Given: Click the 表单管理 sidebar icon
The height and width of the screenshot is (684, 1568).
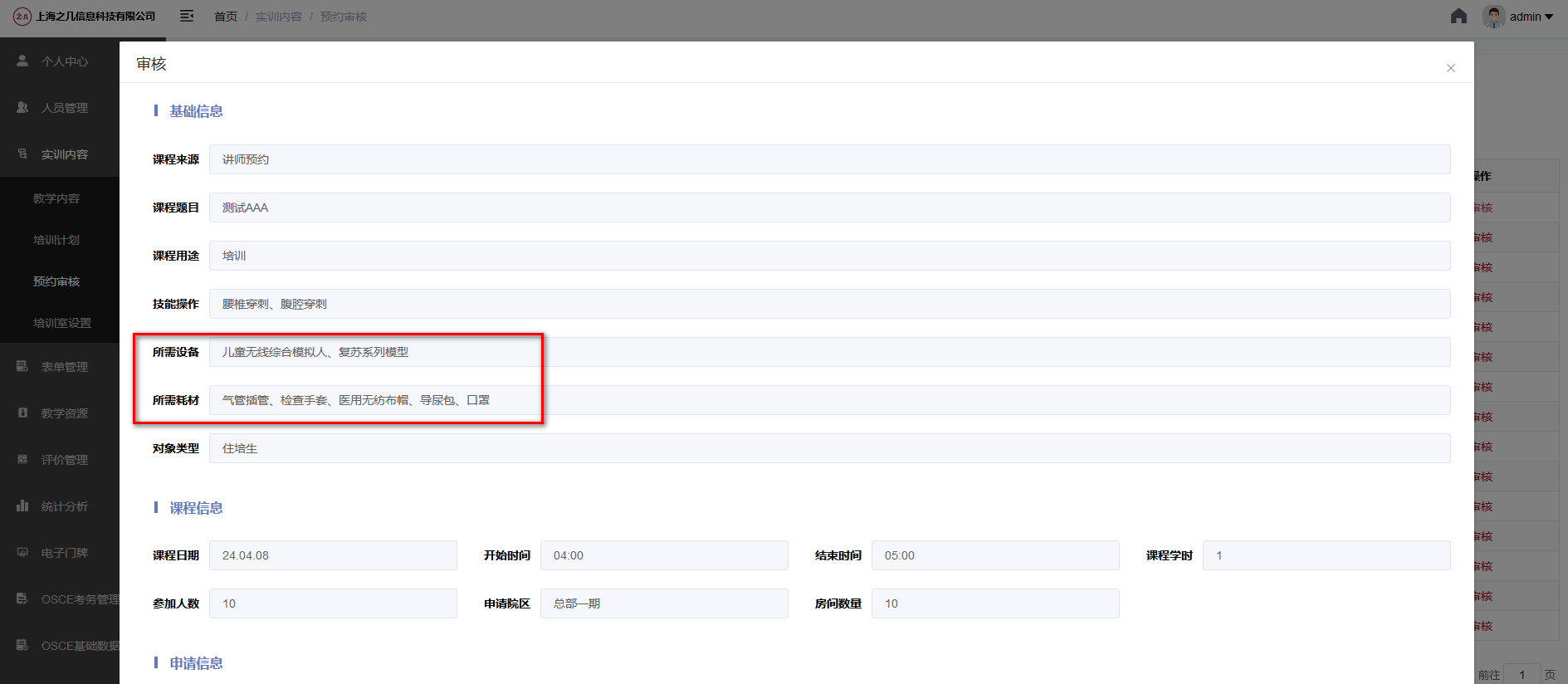Looking at the screenshot, I should click(22, 366).
